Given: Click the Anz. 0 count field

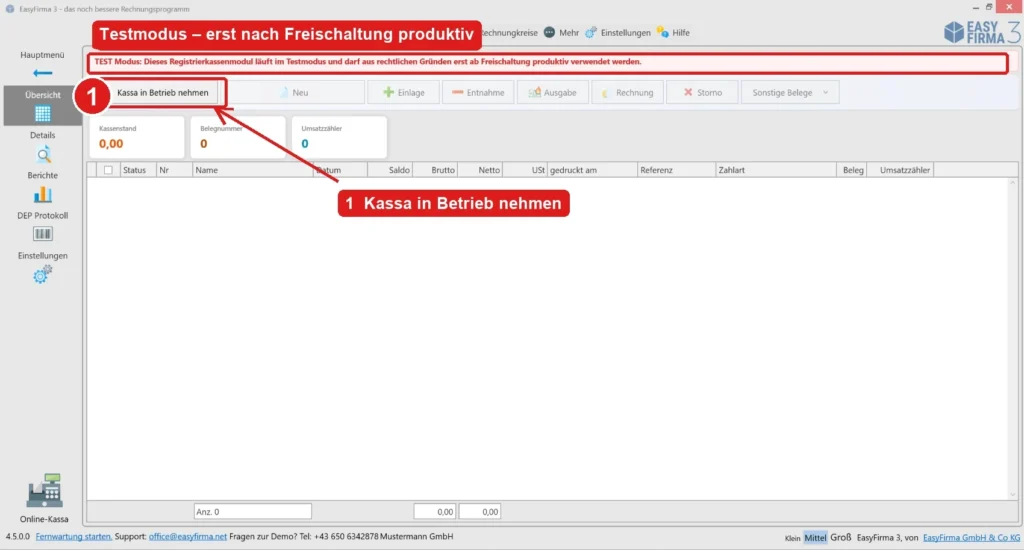Looking at the screenshot, I should (253, 511).
